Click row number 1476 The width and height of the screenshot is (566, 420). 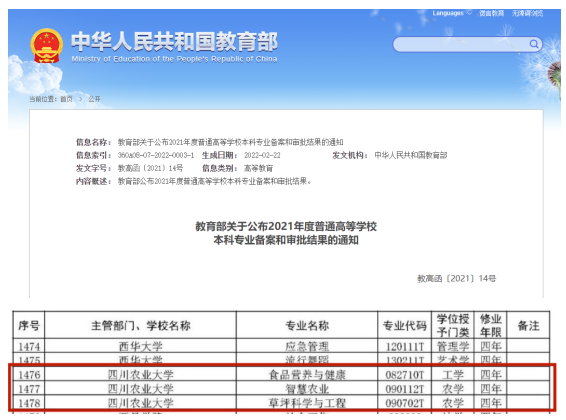pos(29,375)
